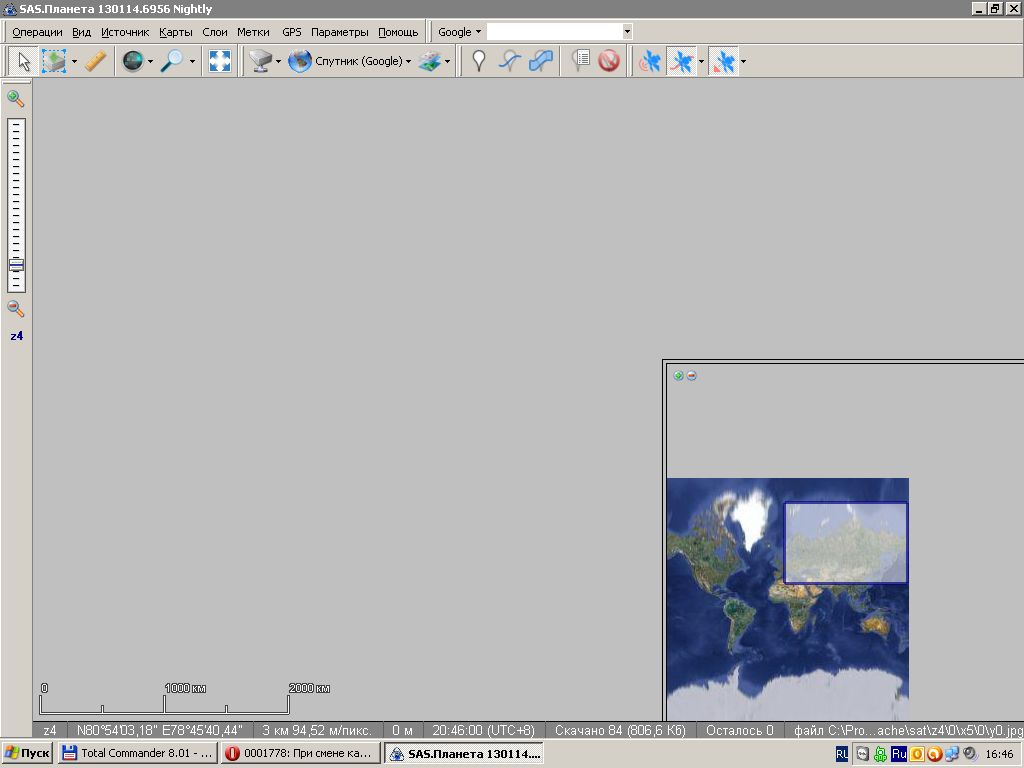Toggle the placemark manager icon
This screenshot has width=1024, height=768.
pos(580,62)
